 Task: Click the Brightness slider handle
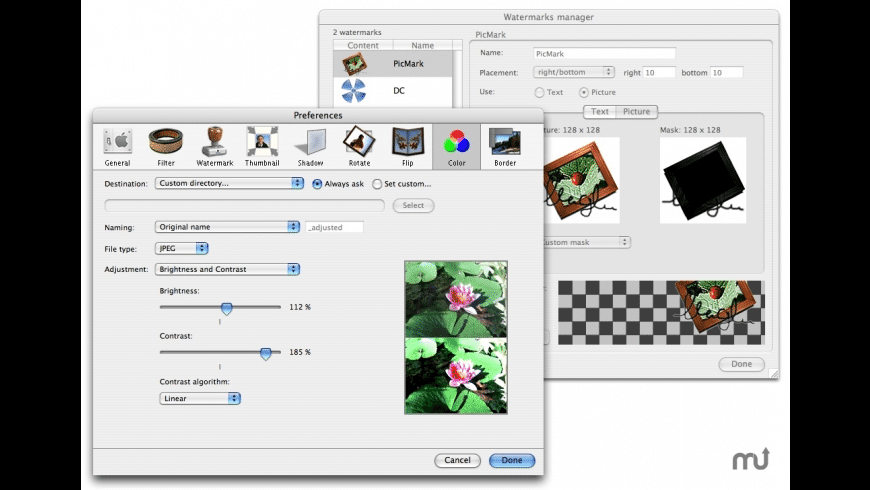tap(226, 309)
